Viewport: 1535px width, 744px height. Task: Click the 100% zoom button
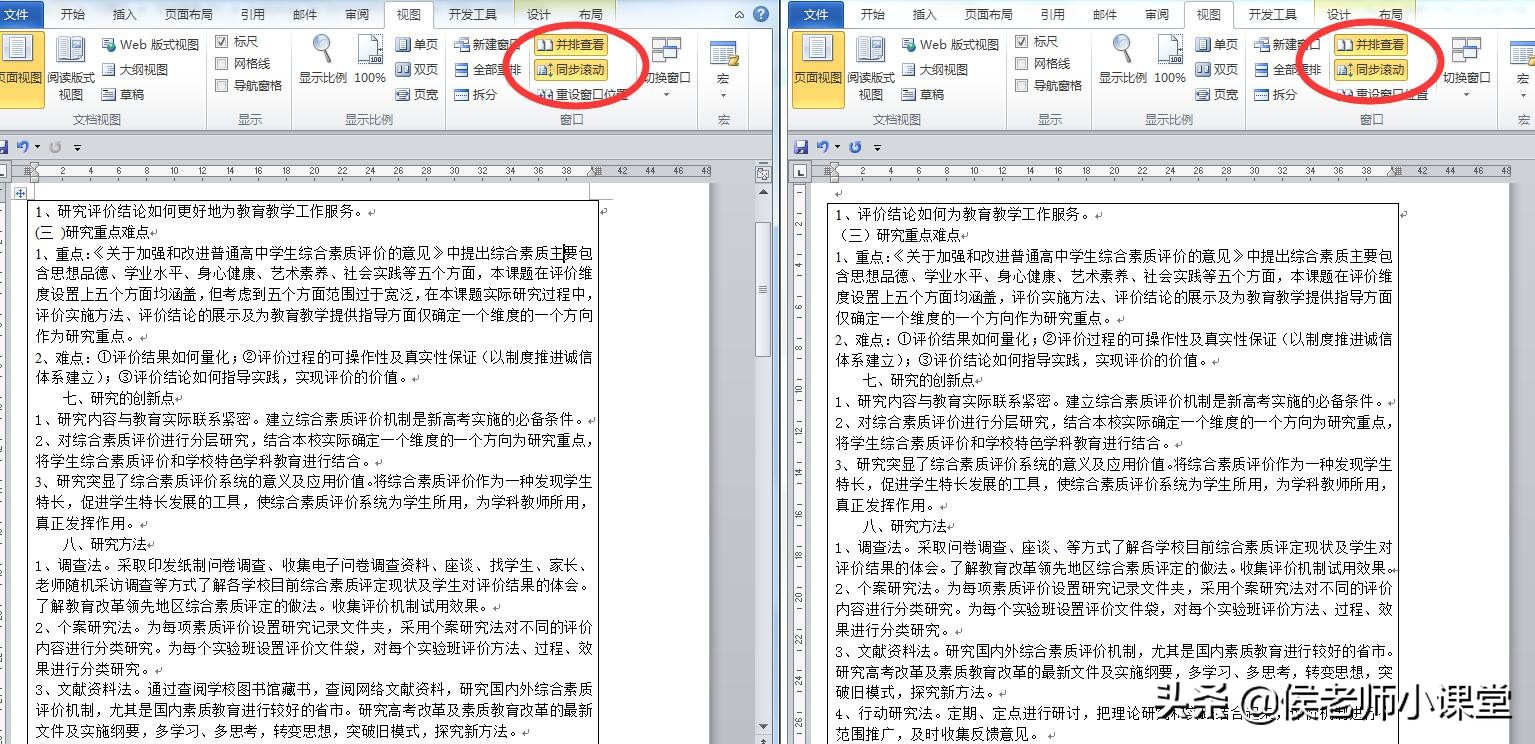coord(369,55)
